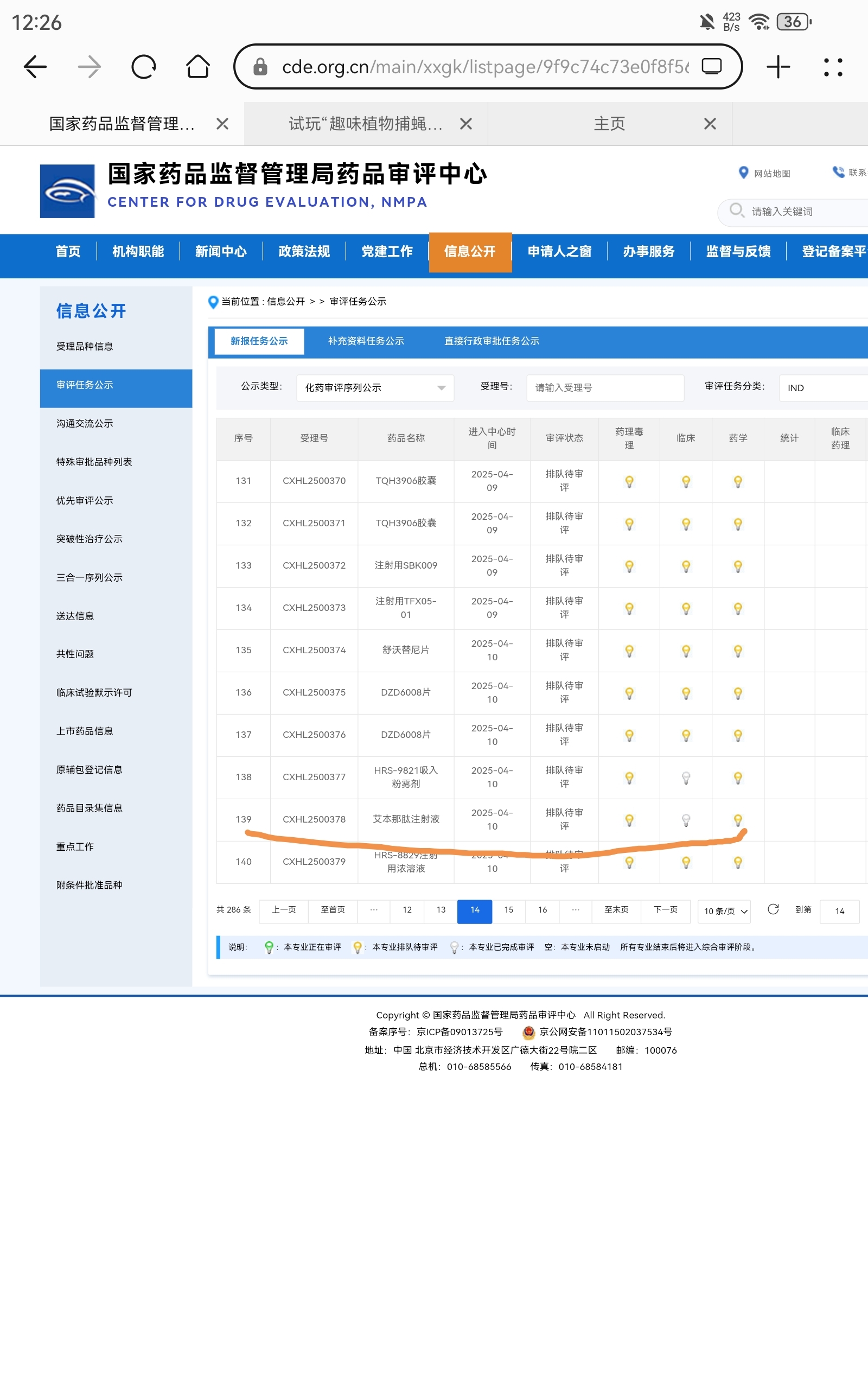868x1389 pixels.
Task: Click the 京公网安备 badge icon
Action: click(529, 1032)
